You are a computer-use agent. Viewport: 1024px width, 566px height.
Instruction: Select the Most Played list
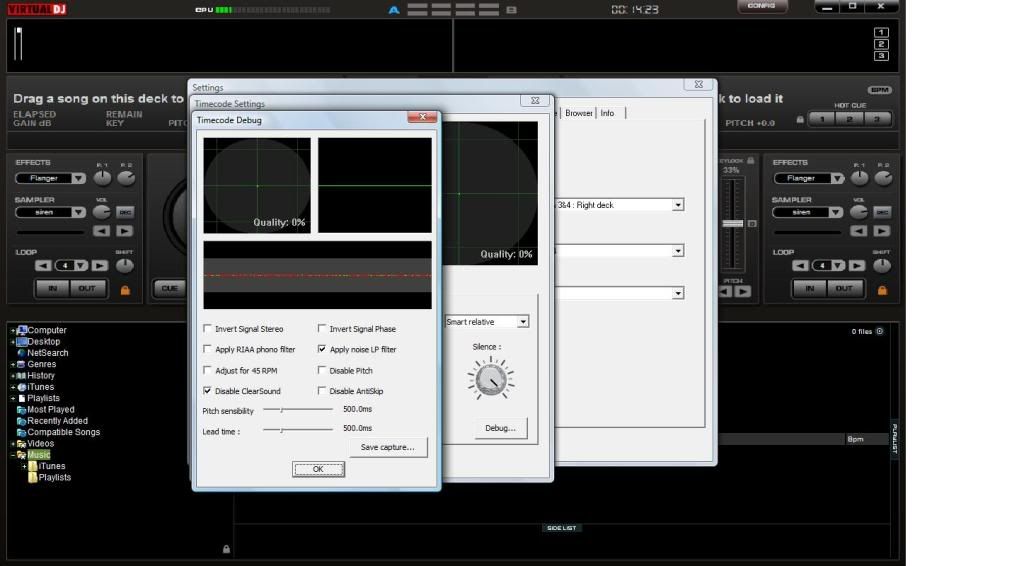pos(51,409)
